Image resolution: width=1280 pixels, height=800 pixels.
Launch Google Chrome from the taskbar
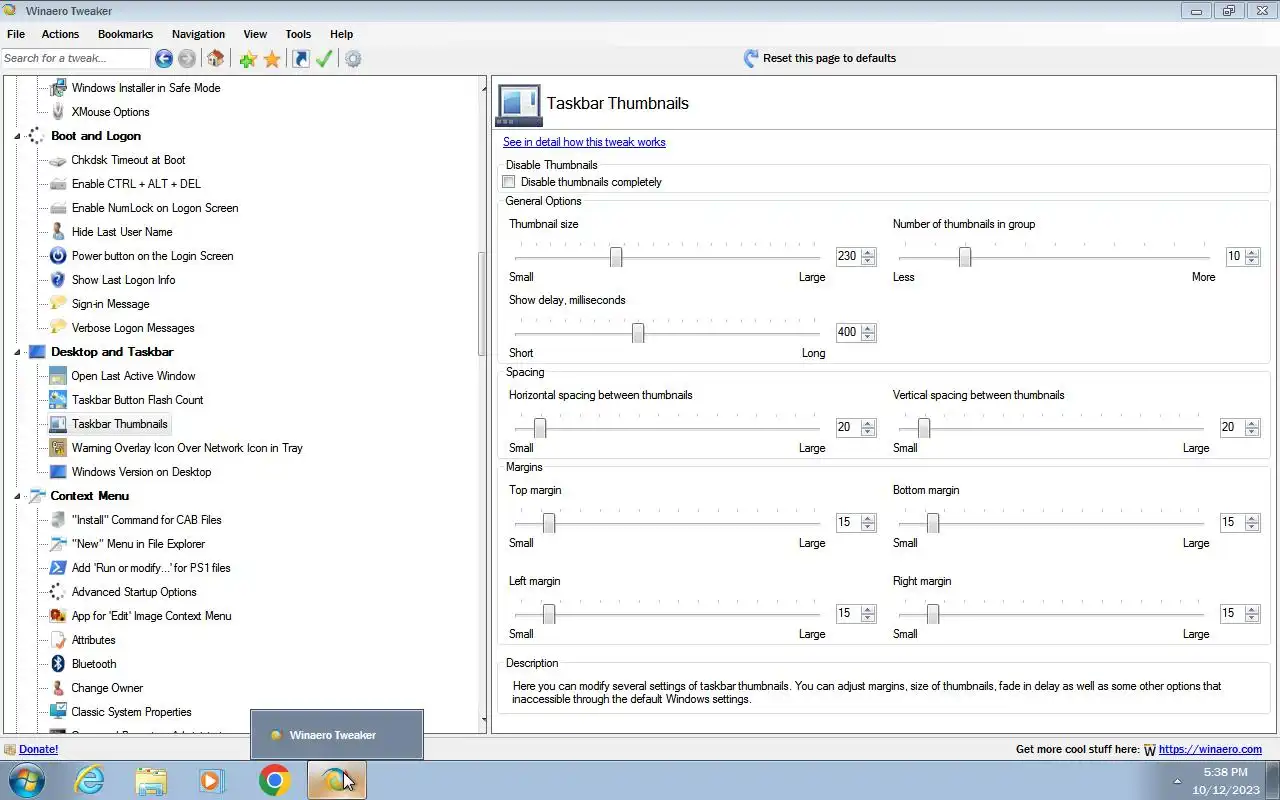point(274,780)
